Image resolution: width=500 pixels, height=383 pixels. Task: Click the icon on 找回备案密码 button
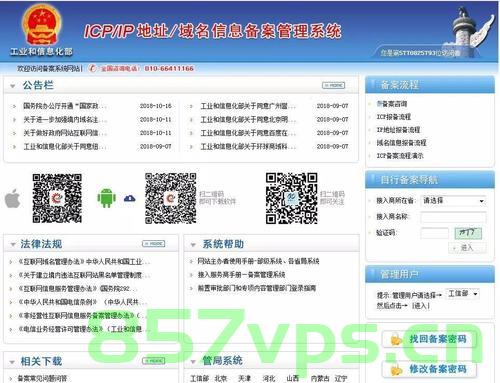pyautogui.click(x=396, y=340)
